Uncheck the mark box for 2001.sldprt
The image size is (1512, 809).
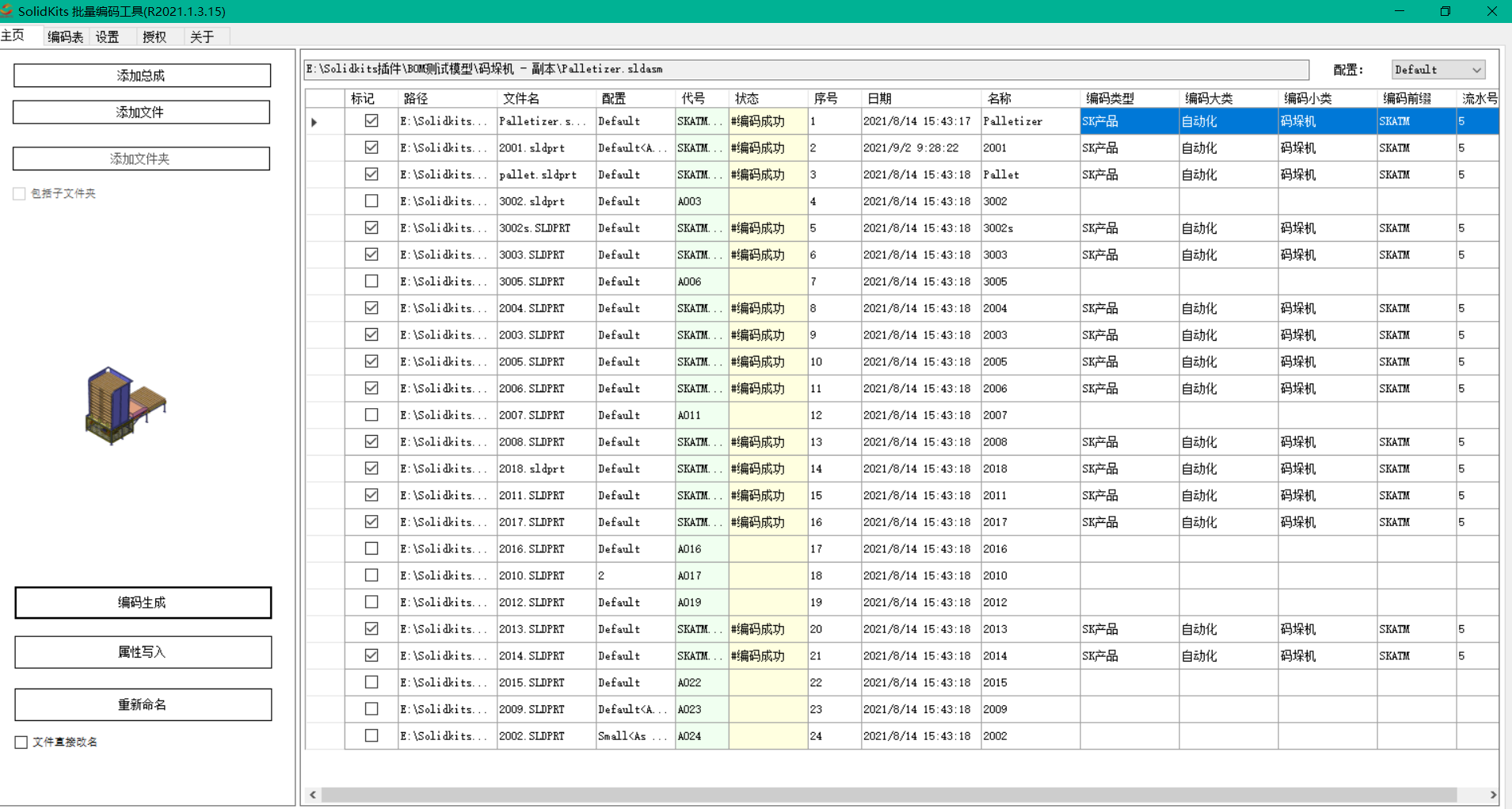(371, 147)
